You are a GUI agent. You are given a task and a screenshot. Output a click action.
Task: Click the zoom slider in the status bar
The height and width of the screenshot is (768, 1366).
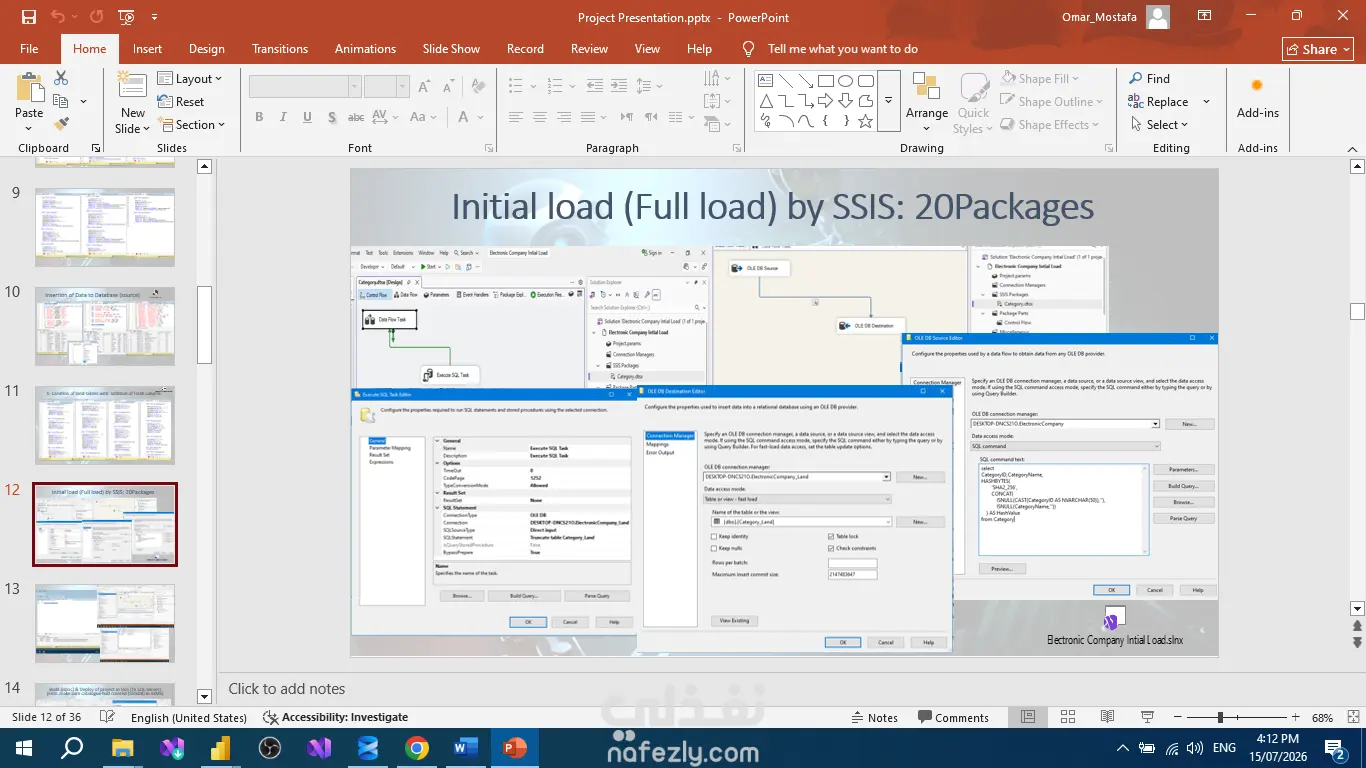(x=1238, y=717)
